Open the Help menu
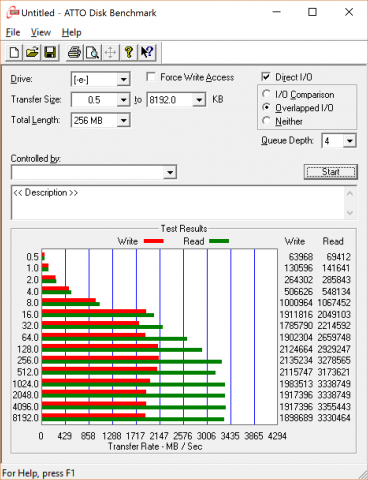This screenshot has width=368, height=480. 71,32
